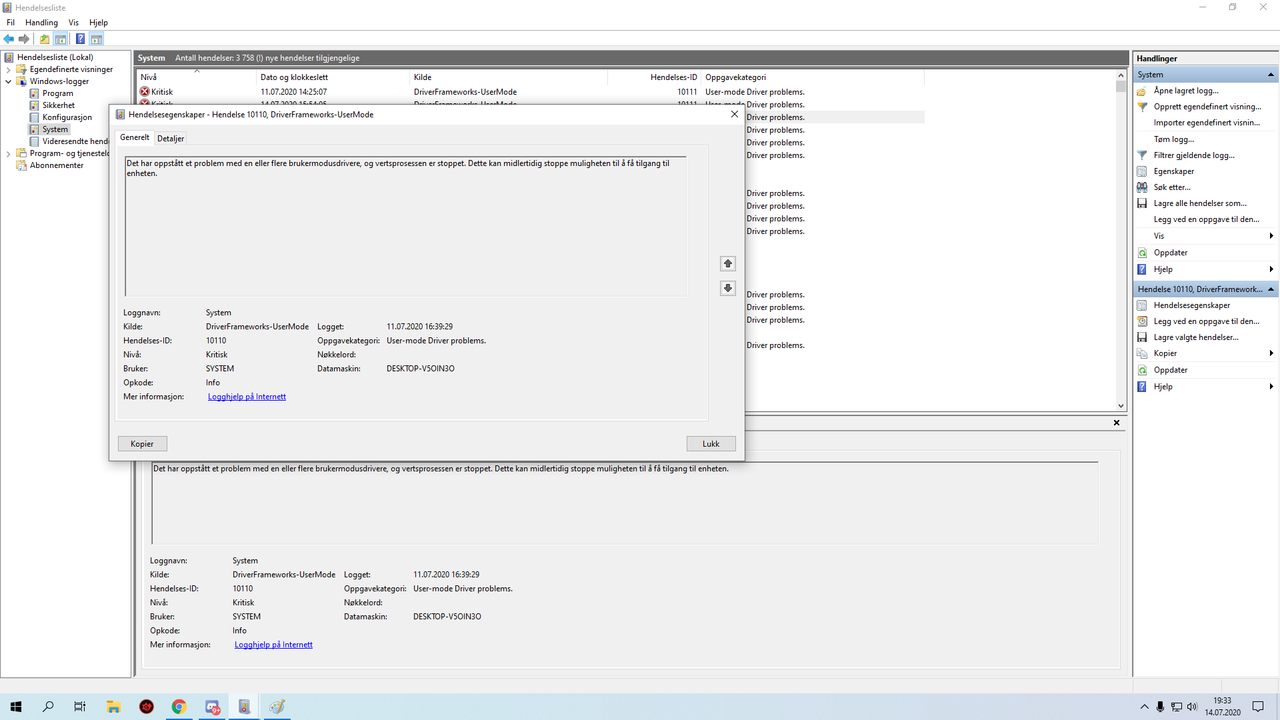Screen dimensions: 1280x720
Task: Open the Fil menu
Action: click(11, 22)
